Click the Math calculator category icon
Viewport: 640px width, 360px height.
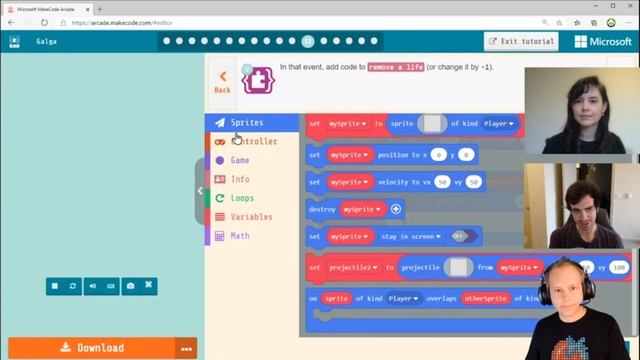click(x=220, y=236)
